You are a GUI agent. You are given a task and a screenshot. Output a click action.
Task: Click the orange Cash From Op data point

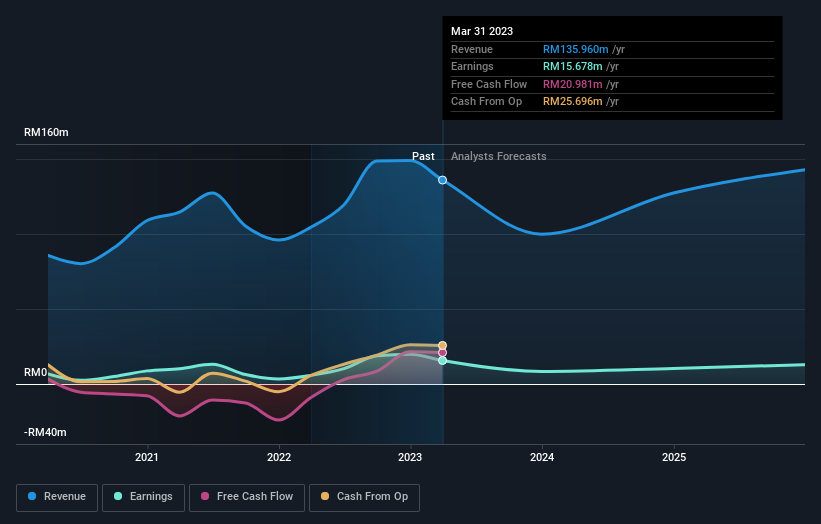click(442, 345)
